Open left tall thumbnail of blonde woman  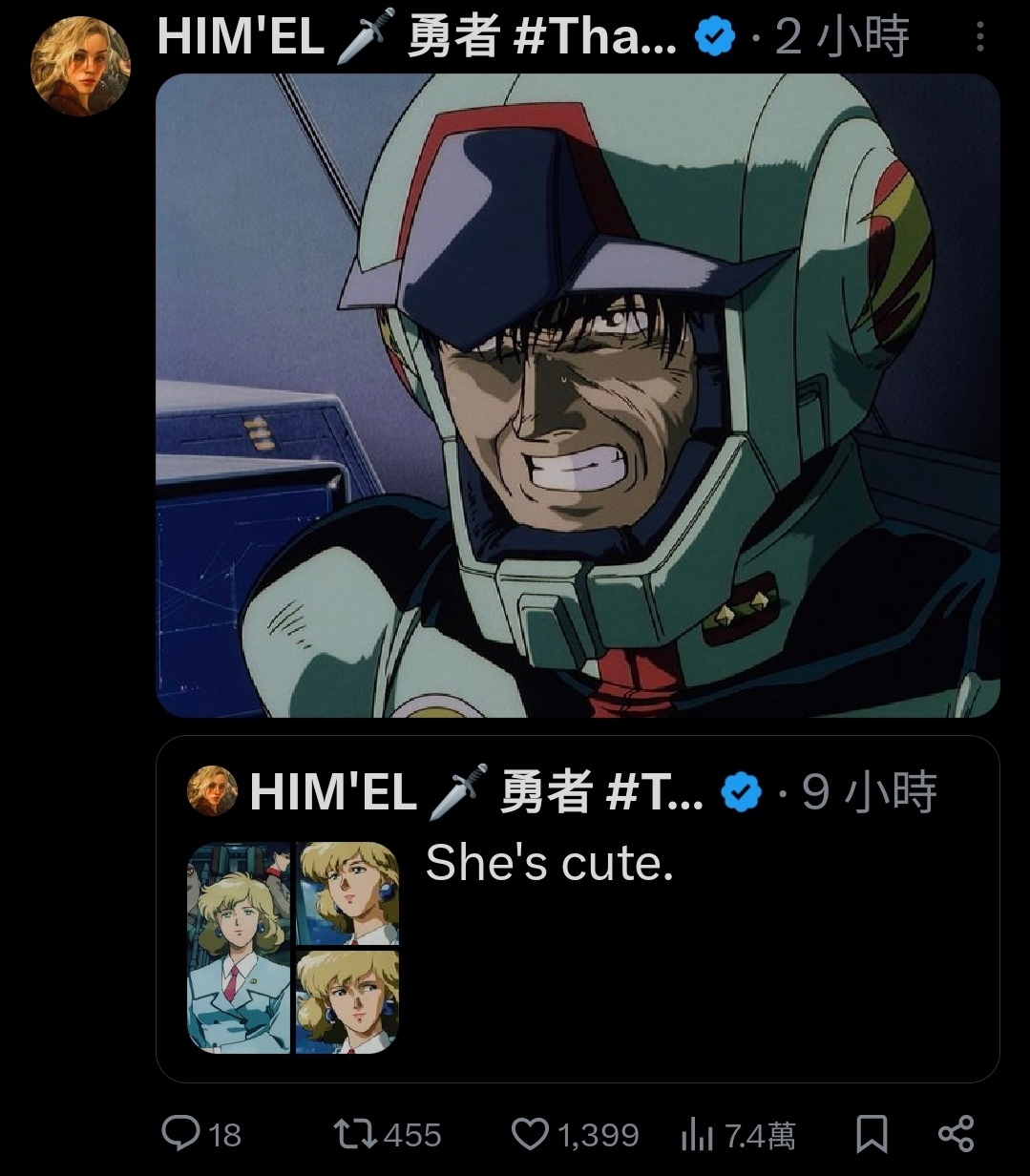(239, 947)
